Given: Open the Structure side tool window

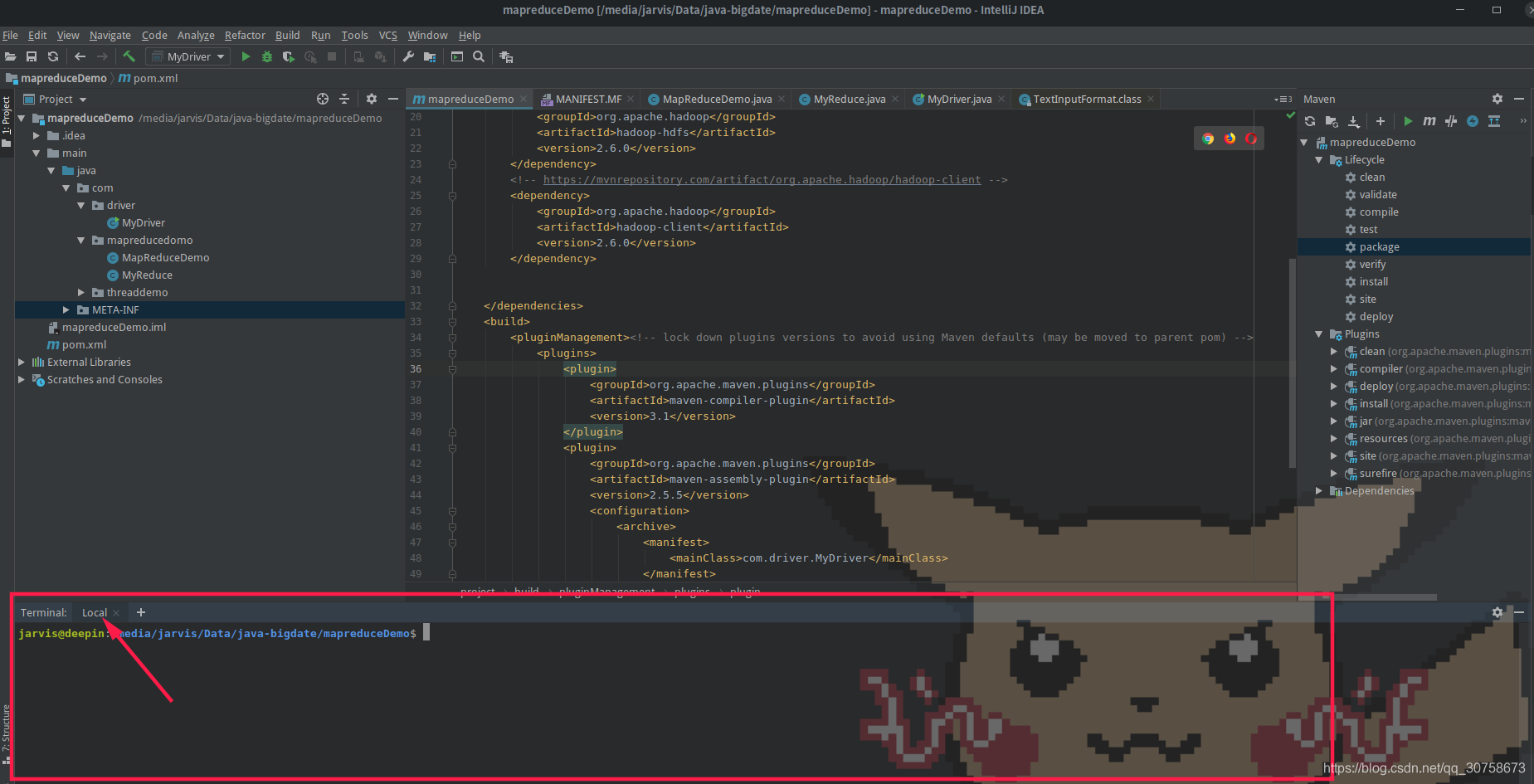Looking at the screenshot, I should coord(7,734).
